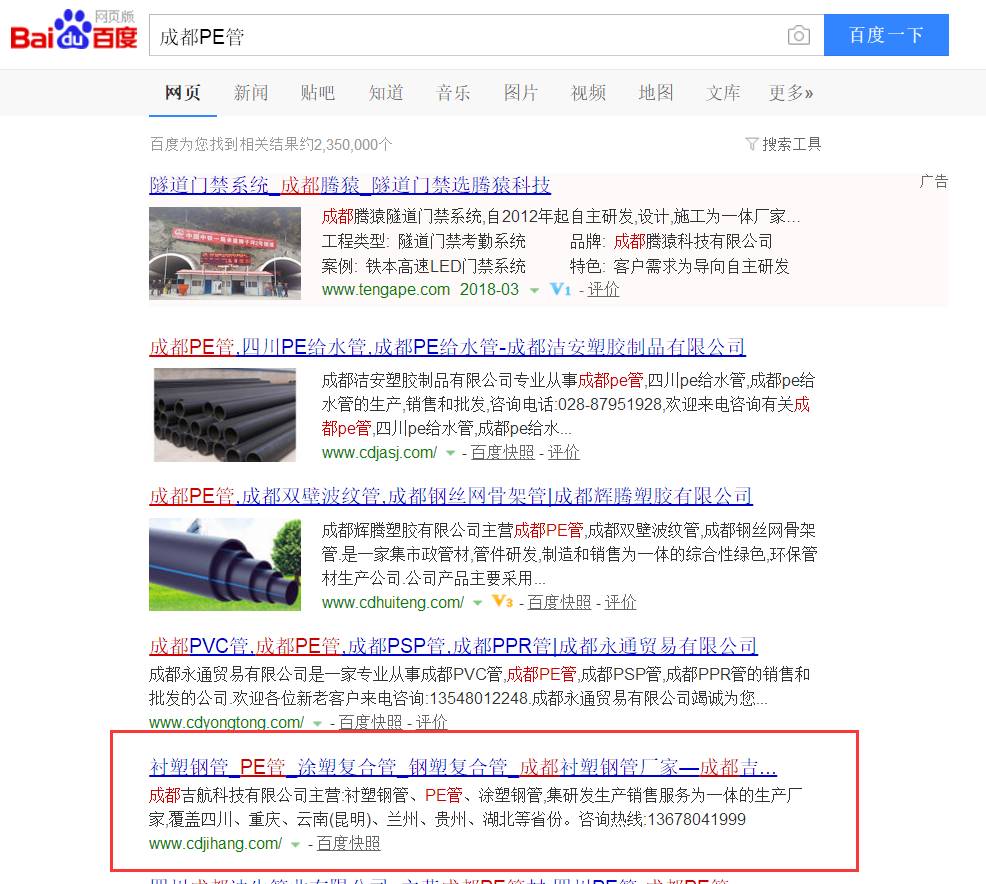Viewport: 986px width, 884px height.
Task: Click the black PE pipes thumbnail
Action: point(224,415)
